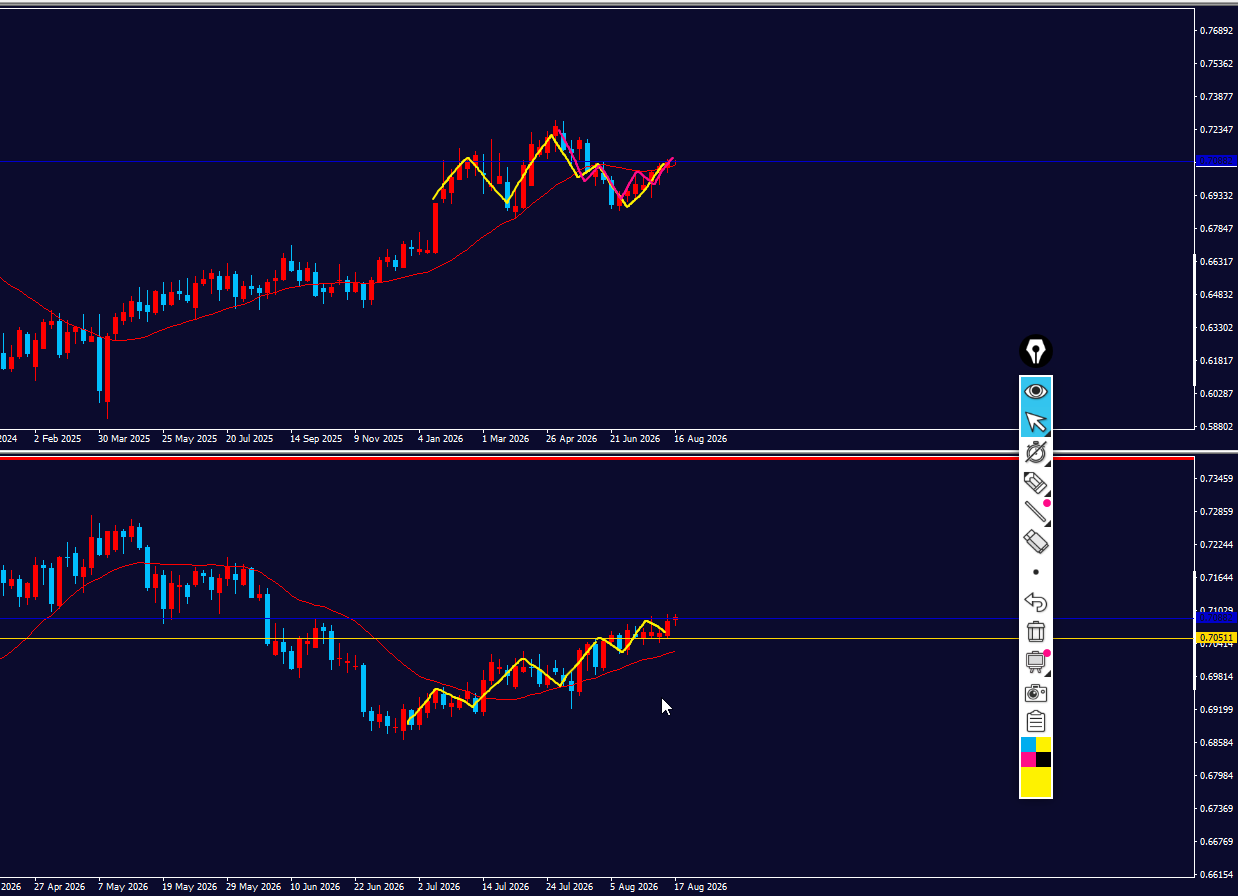Click the pen nib logo above the toolbar
1238x896 pixels.
click(1036, 351)
